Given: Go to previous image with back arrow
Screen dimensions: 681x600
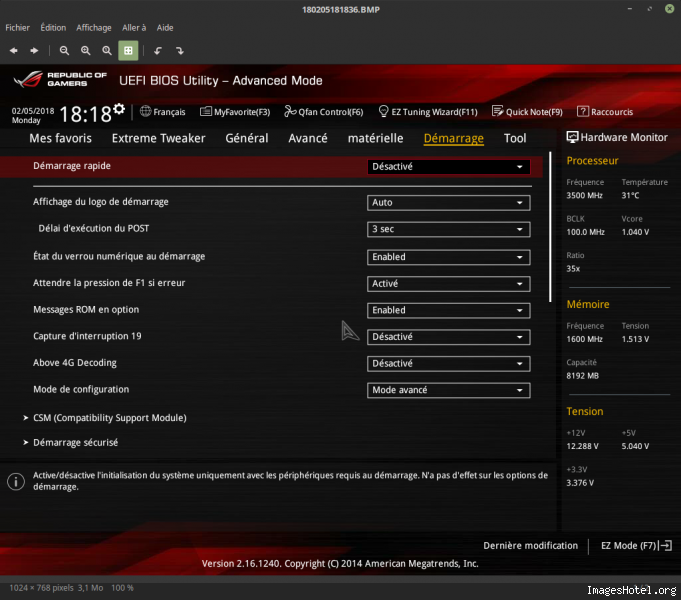Looking at the screenshot, I should 13,51.
